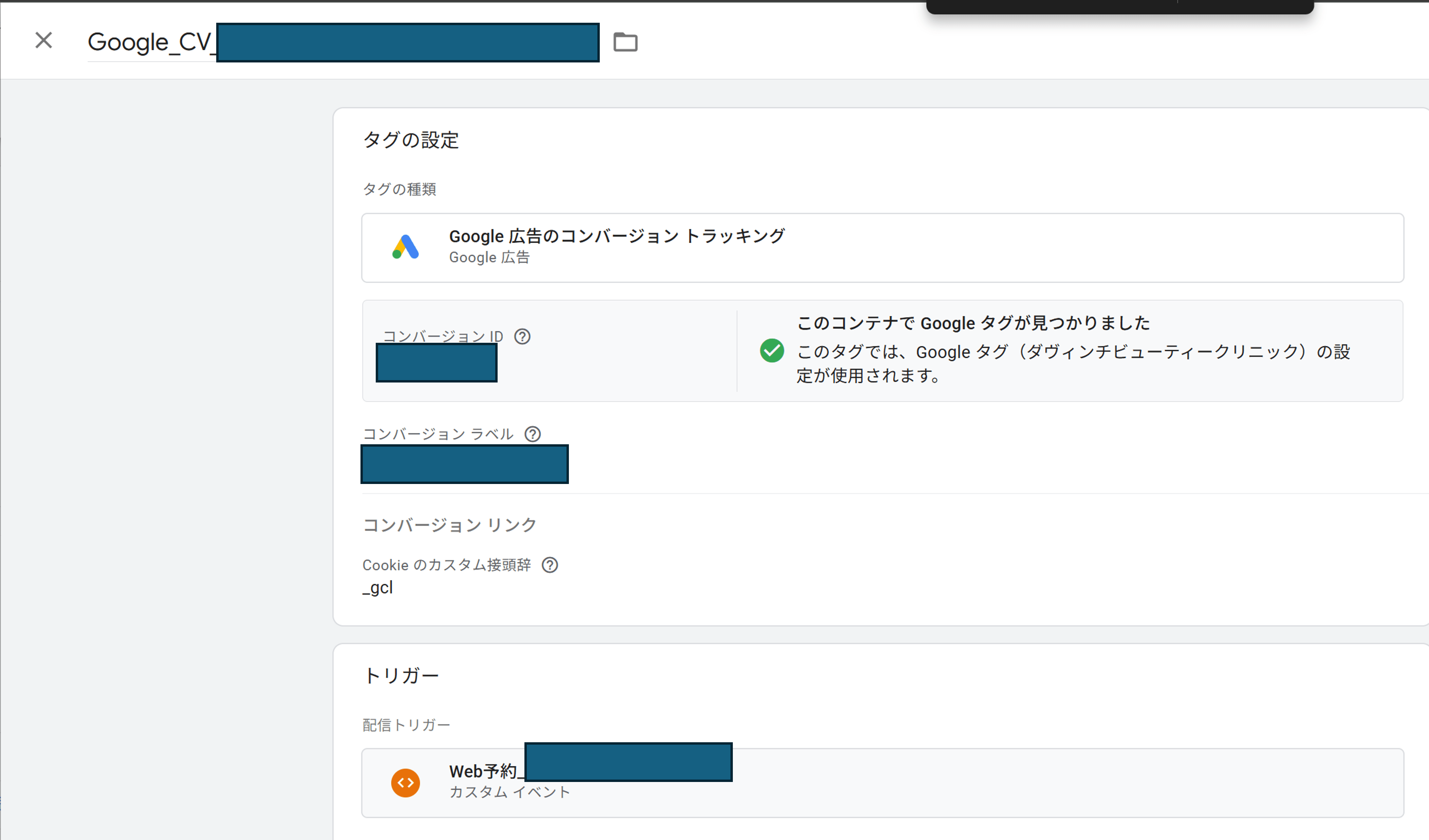Click the カスタム イベント trigger subtitle
1429x840 pixels.
(x=509, y=792)
